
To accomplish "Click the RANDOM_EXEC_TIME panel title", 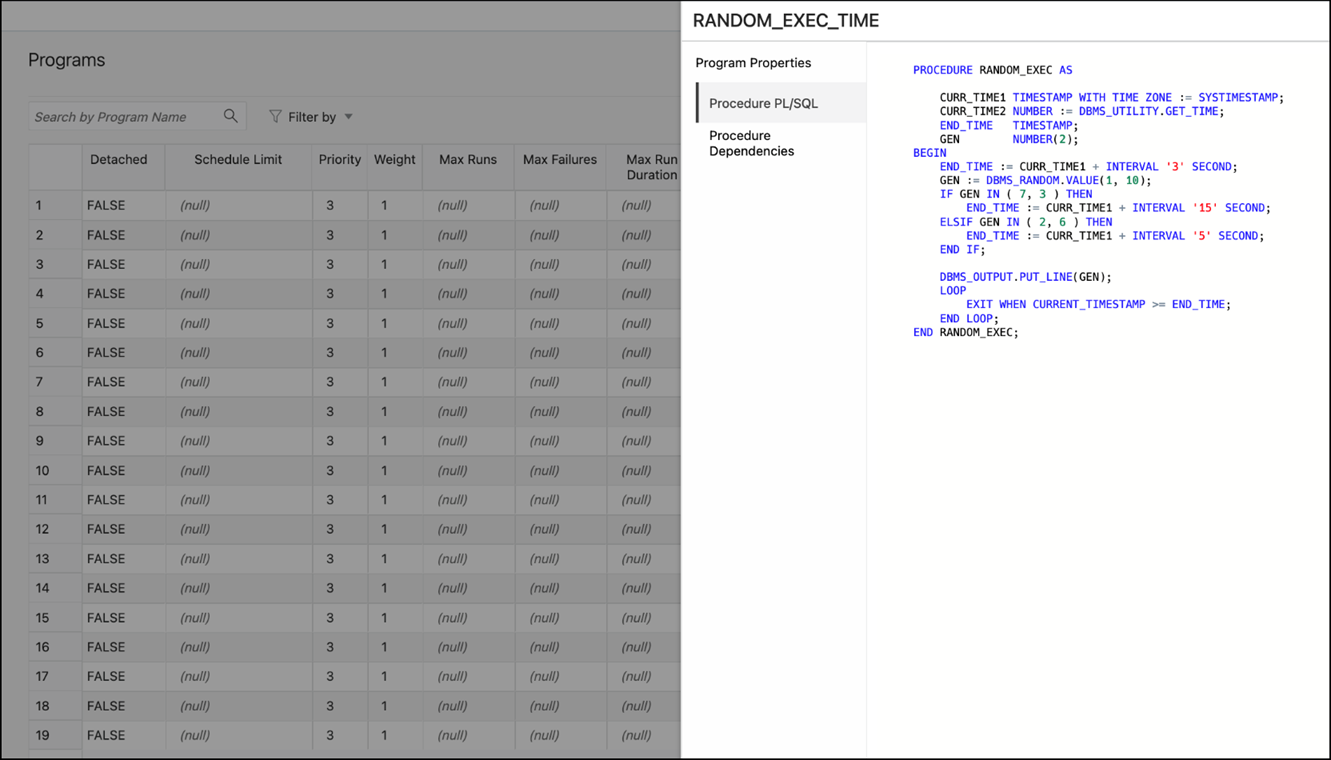I will pos(786,19).
